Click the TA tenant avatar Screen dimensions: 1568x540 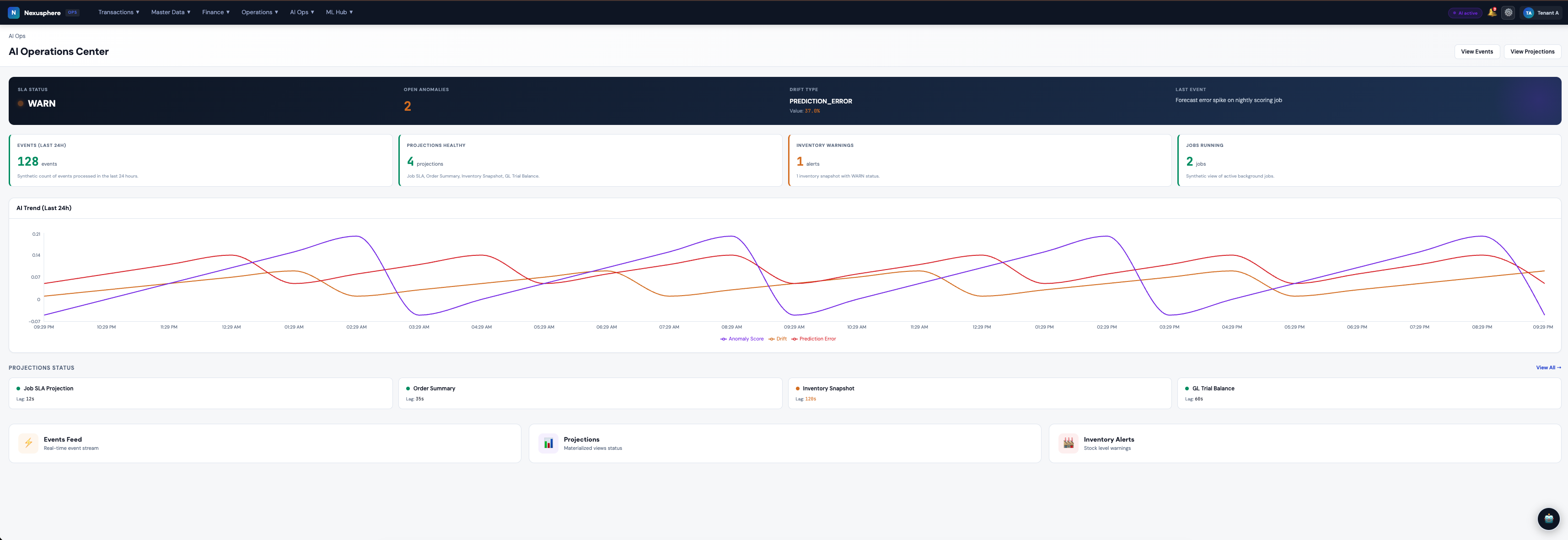[x=1528, y=13]
